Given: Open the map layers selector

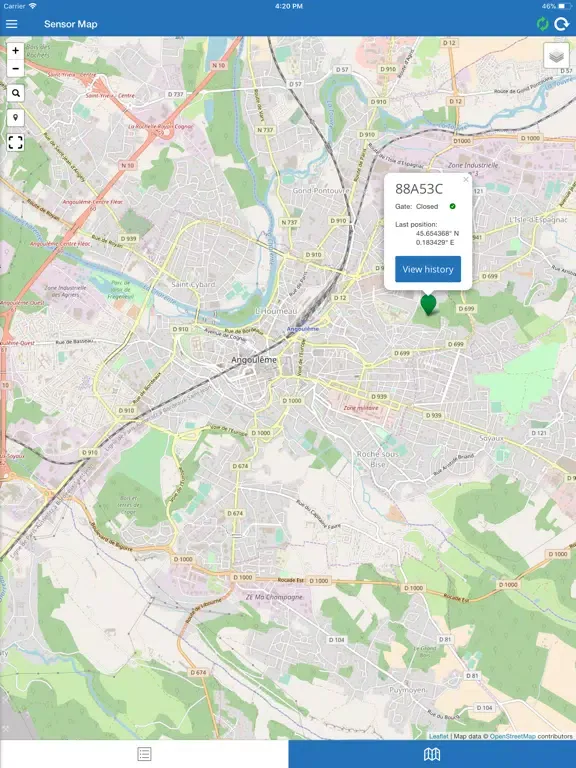Looking at the screenshot, I should (x=556, y=55).
